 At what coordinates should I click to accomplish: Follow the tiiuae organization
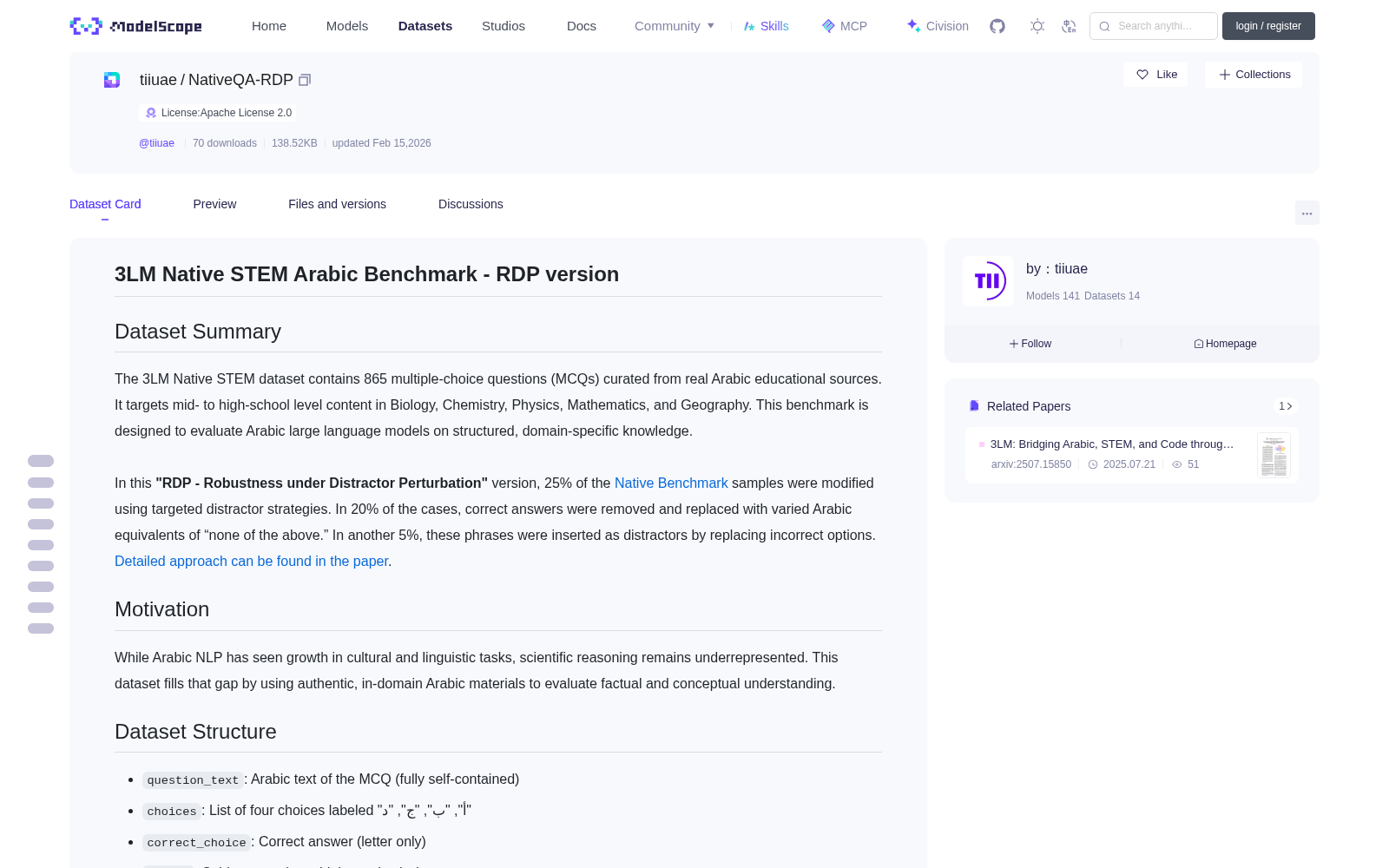click(x=1030, y=344)
